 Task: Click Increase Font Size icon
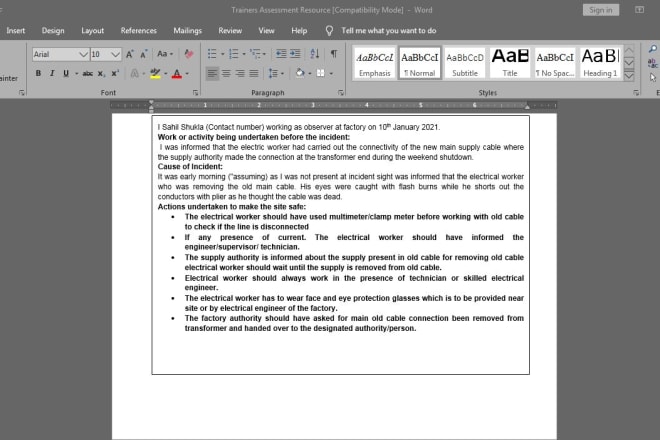(130, 54)
